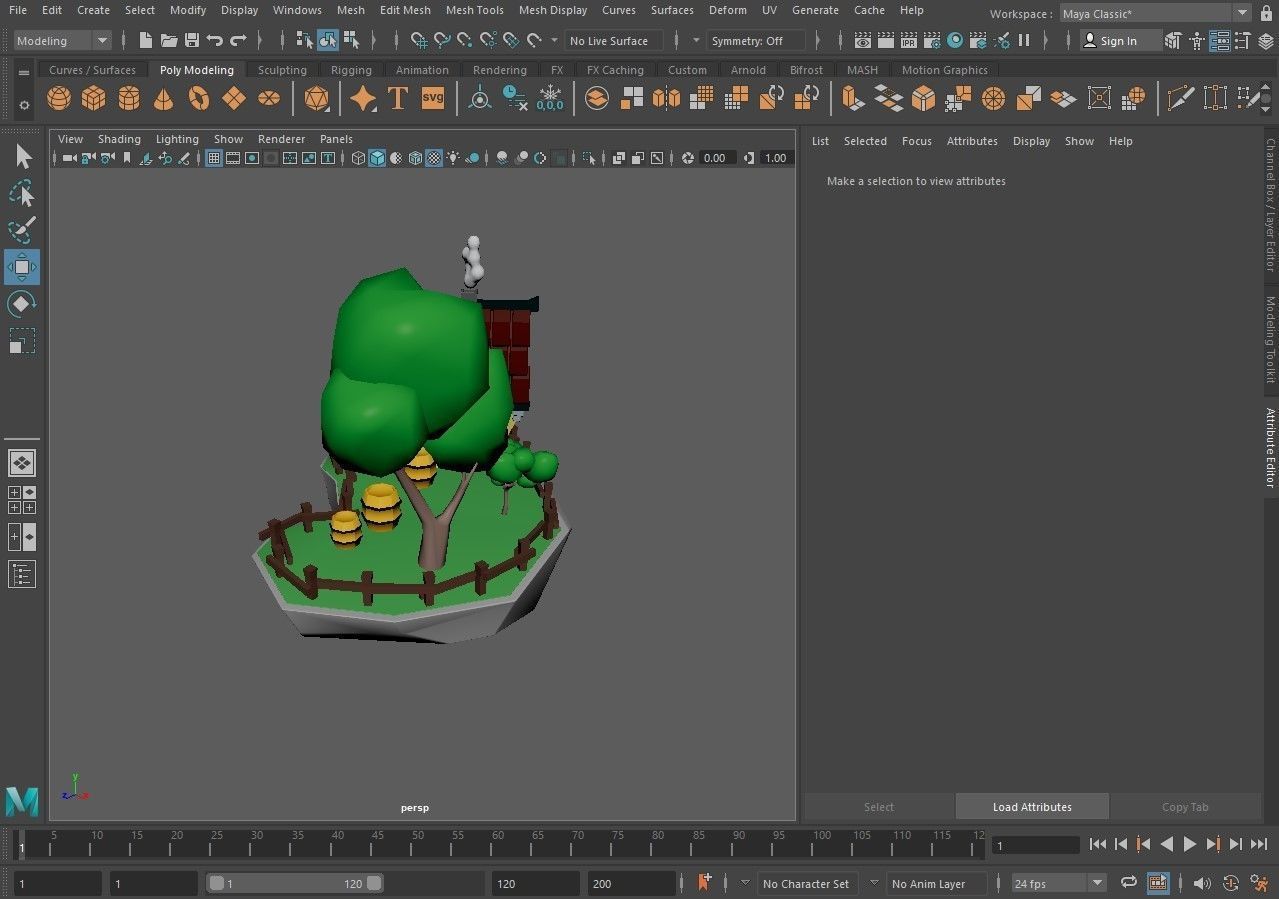The height and width of the screenshot is (899, 1279).
Task: Open the Modeling menu set dropdown
Action: click(62, 41)
